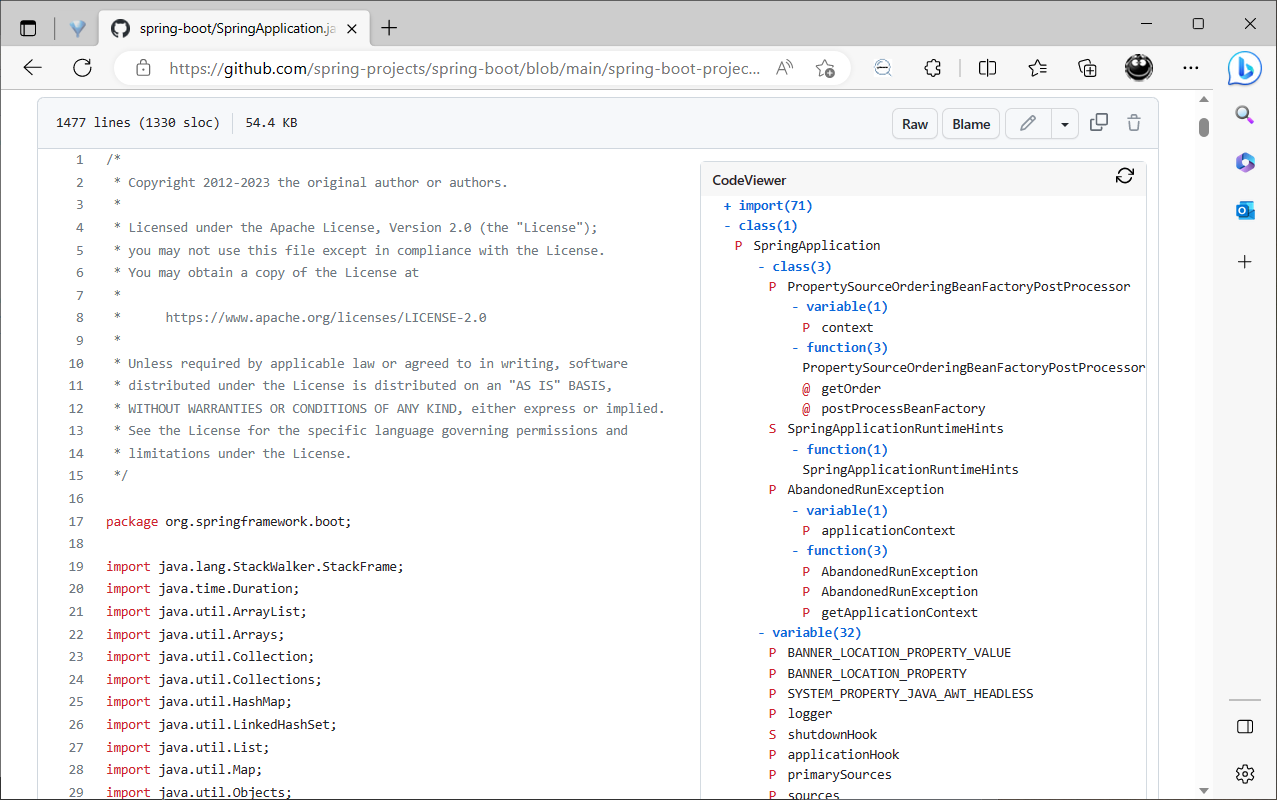Collapse variable(1) above context
The width and height of the screenshot is (1280, 800).
tap(840, 307)
